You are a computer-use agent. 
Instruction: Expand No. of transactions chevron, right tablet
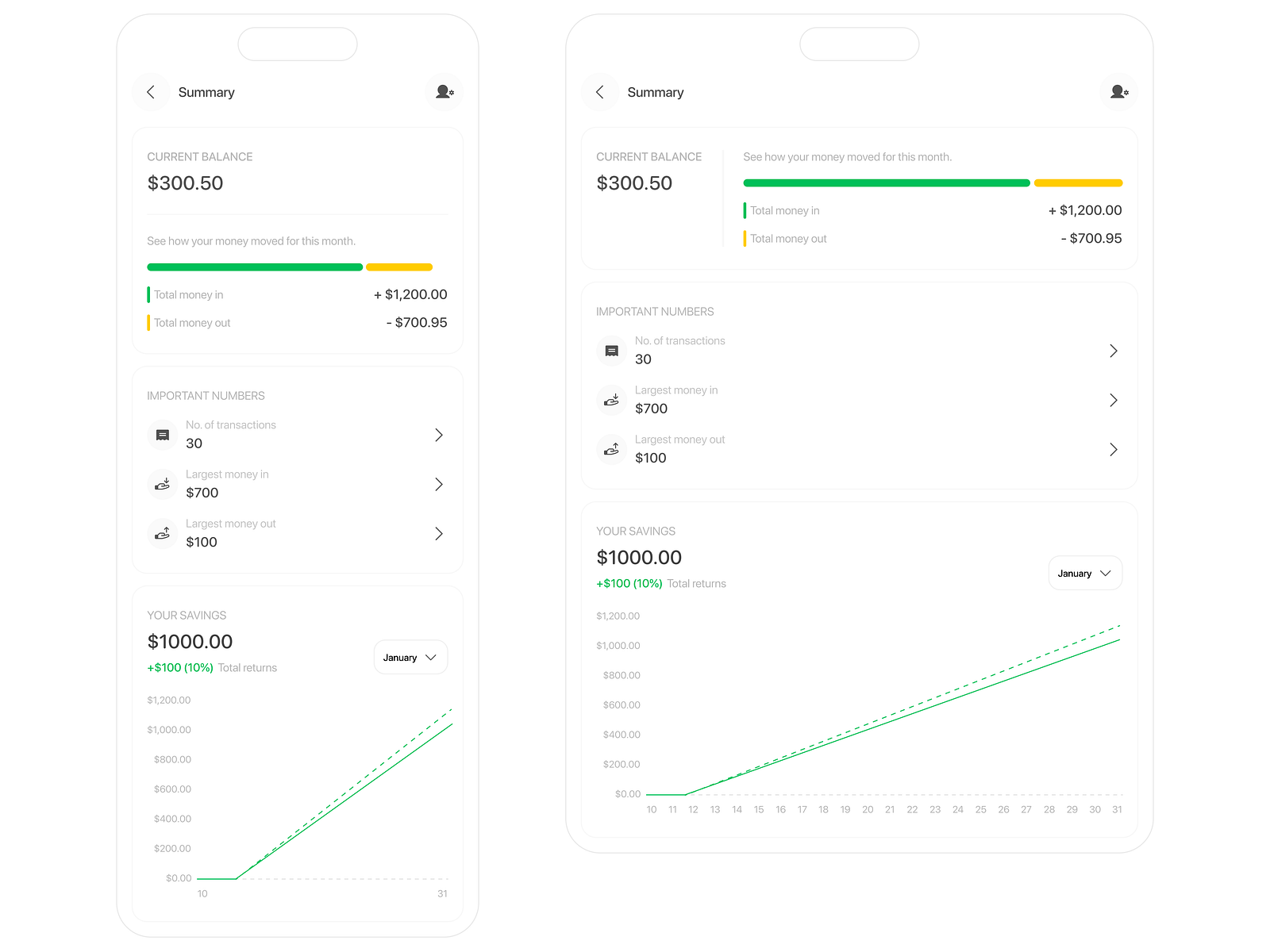[x=1114, y=351]
